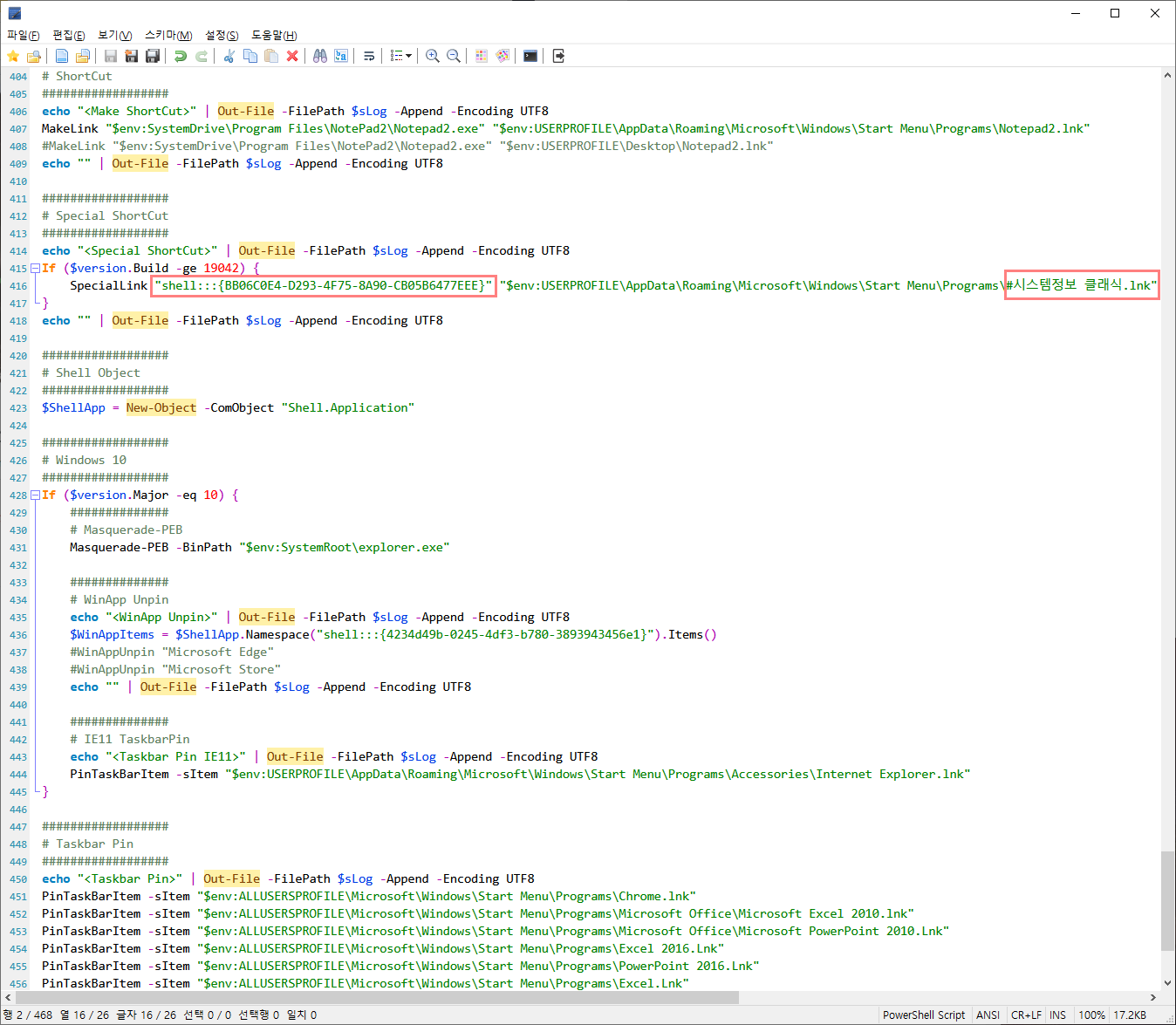
Task: Click the Redo arrow icon
Action: point(202,56)
